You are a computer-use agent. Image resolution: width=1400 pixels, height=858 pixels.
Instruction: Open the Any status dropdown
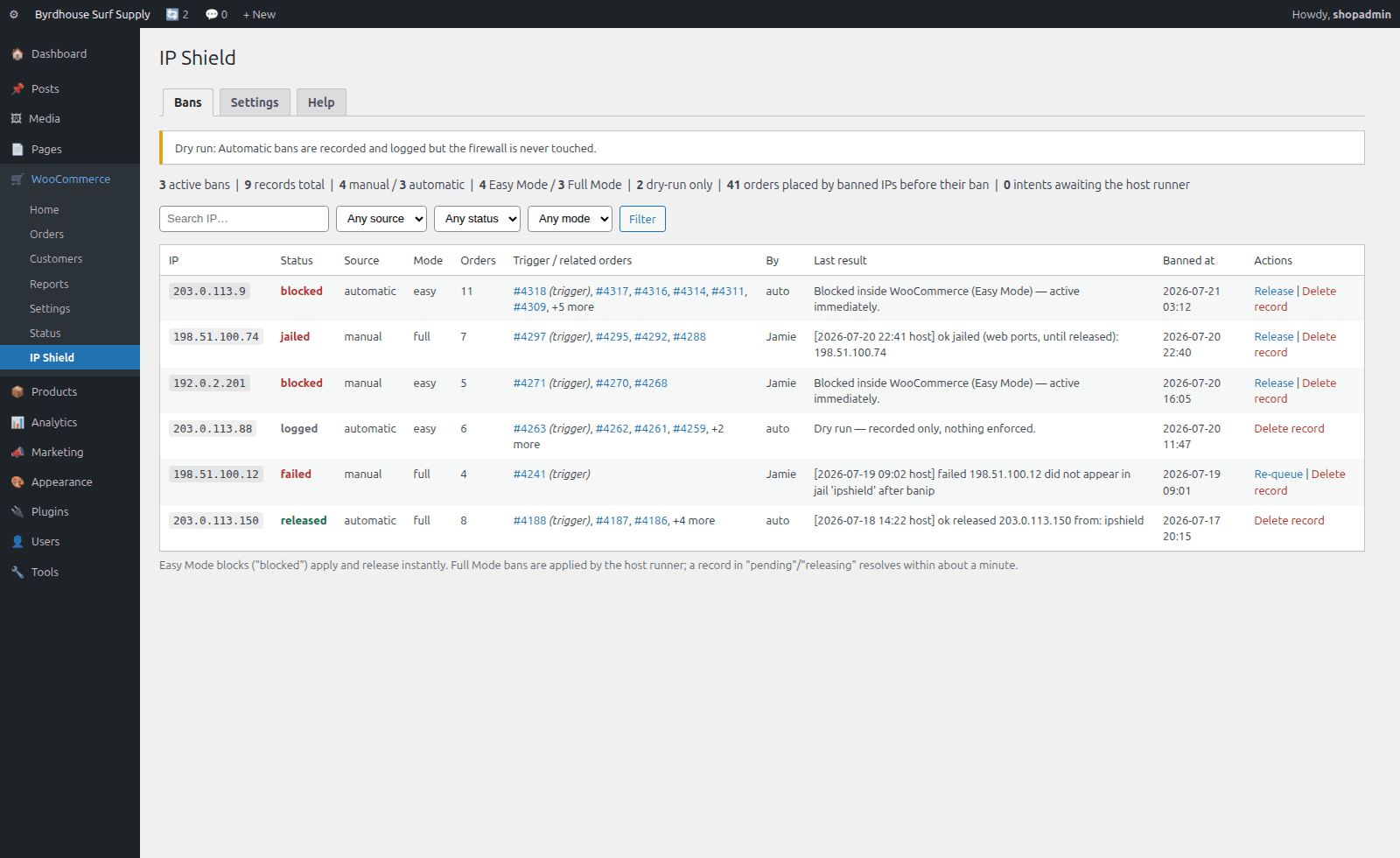[477, 219]
